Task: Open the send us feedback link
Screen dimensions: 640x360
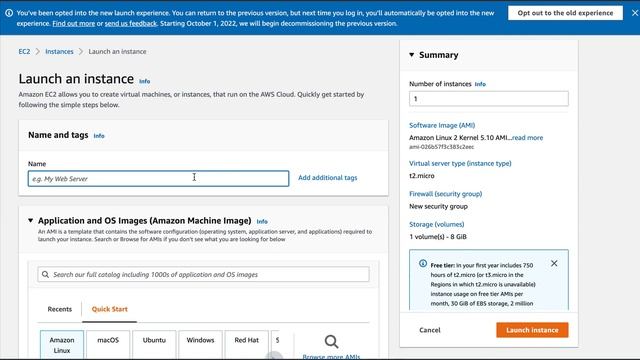Action: [x=131, y=24]
